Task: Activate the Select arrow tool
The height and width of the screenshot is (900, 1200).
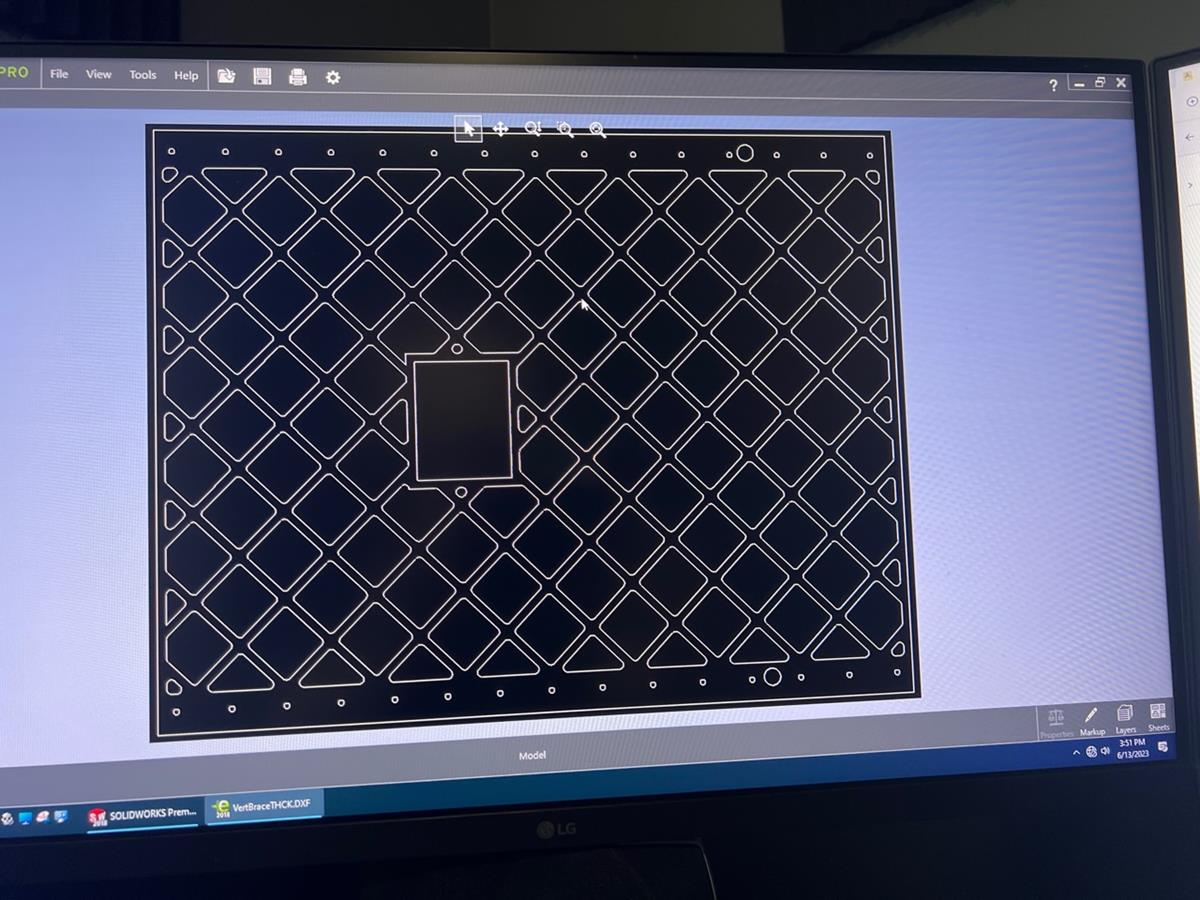Action: pyautogui.click(x=468, y=128)
